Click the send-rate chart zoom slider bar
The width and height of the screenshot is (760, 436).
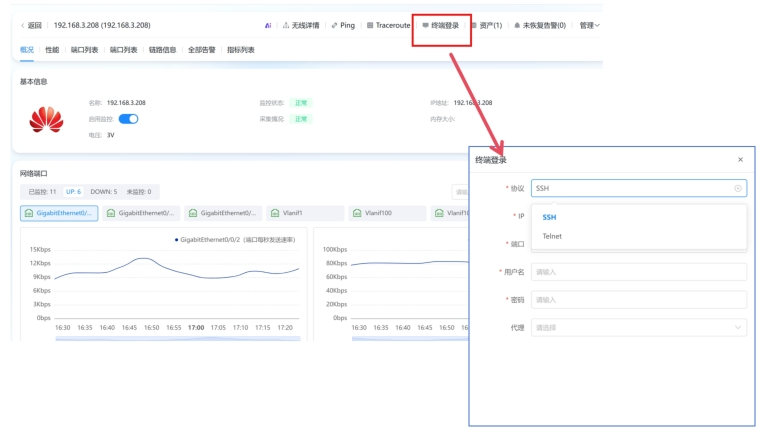pyautogui.click(x=178, y=339)
